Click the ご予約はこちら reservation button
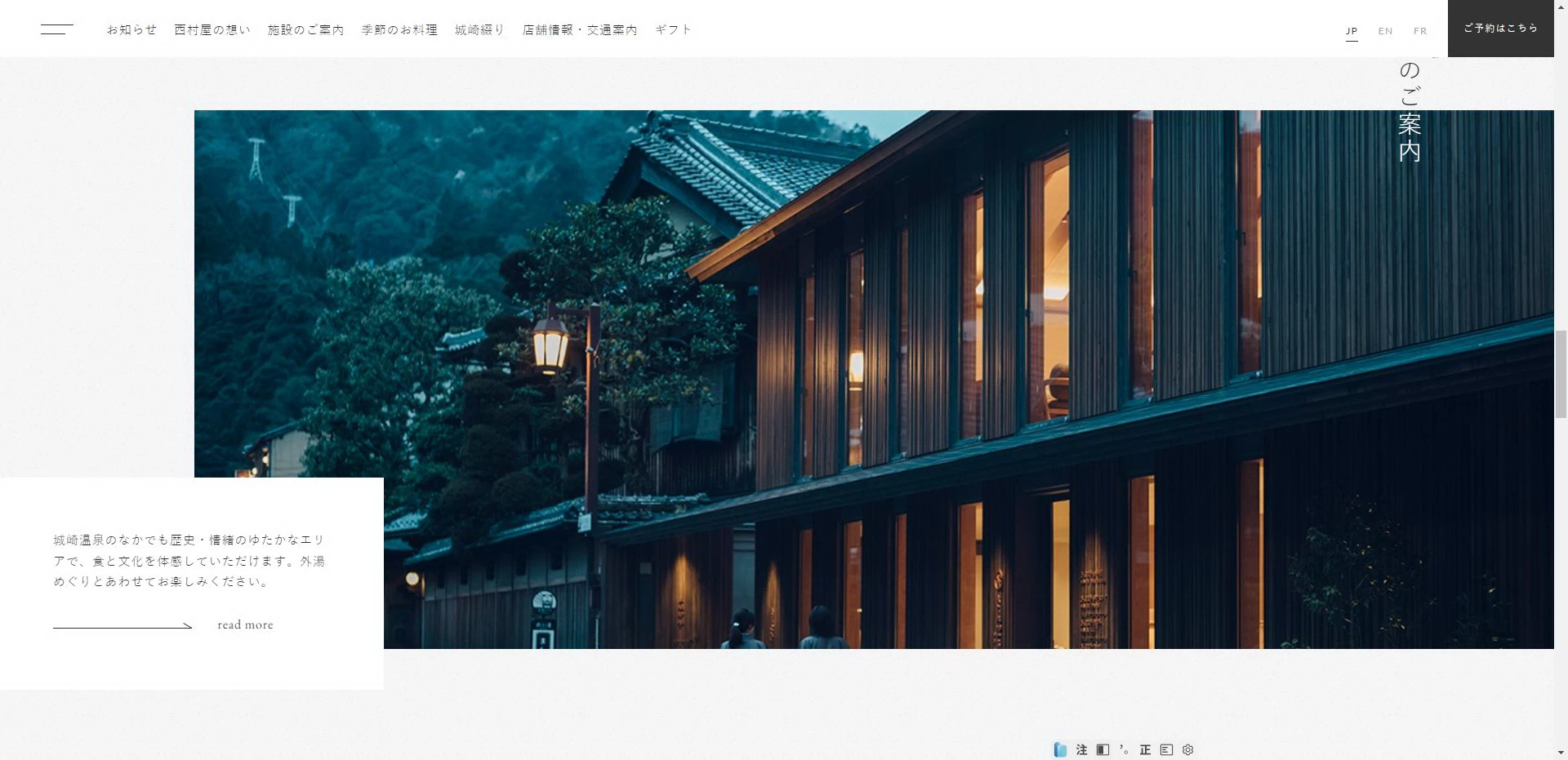Viewport: 1568px width, 760px height. point(1500,29)
